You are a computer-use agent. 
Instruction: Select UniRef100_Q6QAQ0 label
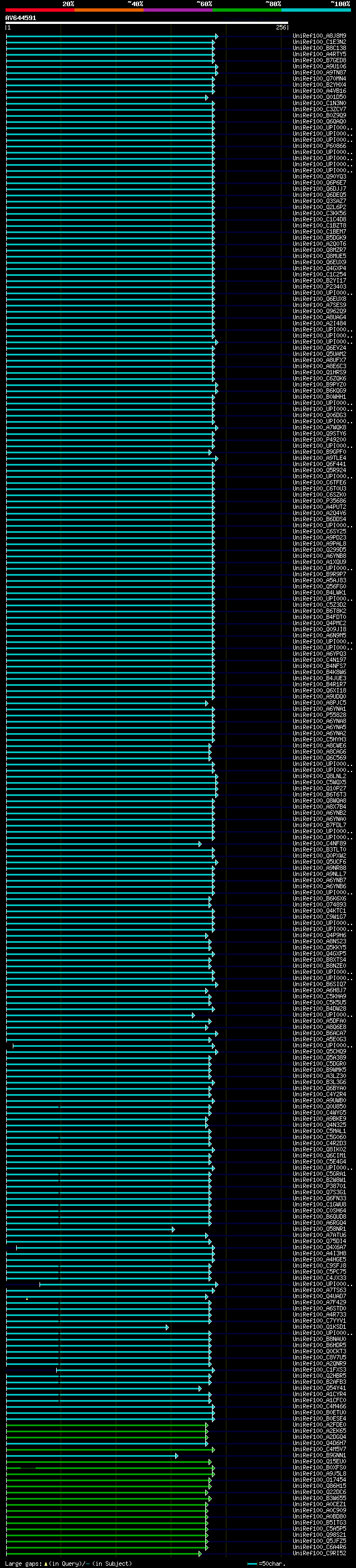tap(319, 121)
